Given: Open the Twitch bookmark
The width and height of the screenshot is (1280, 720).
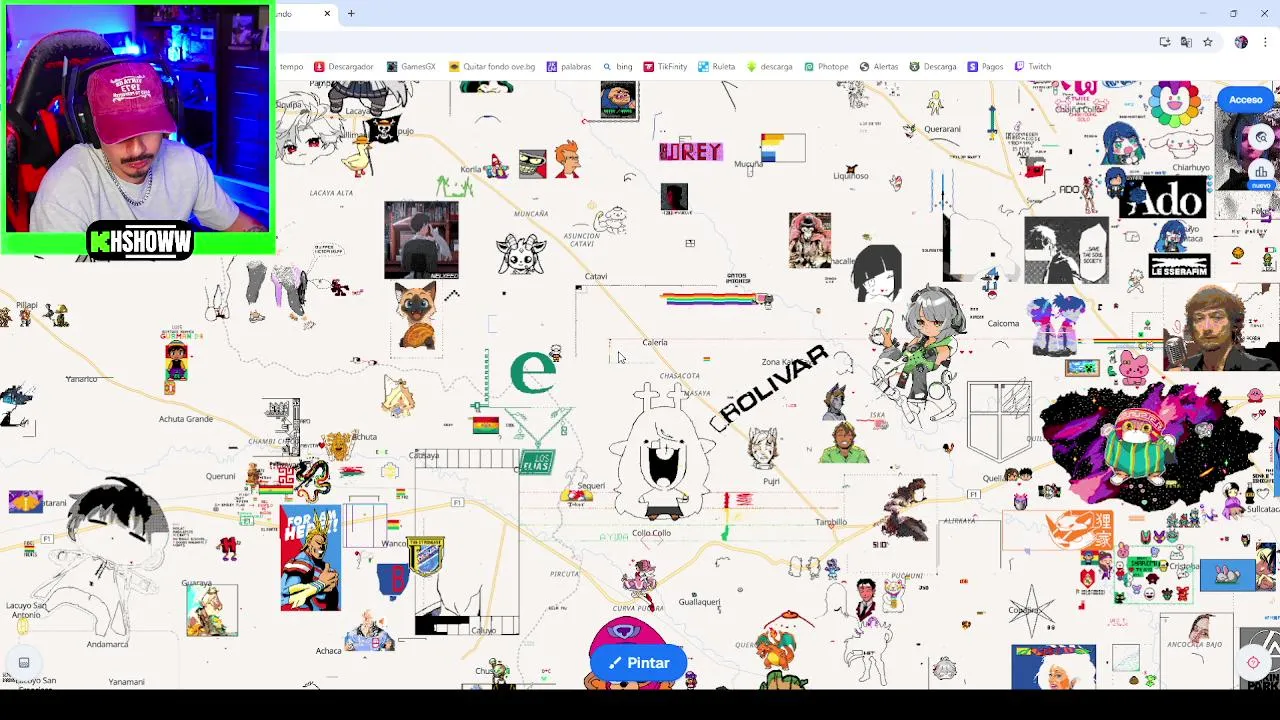Looking at the screenshot, I should click(x=1033, y=67).
